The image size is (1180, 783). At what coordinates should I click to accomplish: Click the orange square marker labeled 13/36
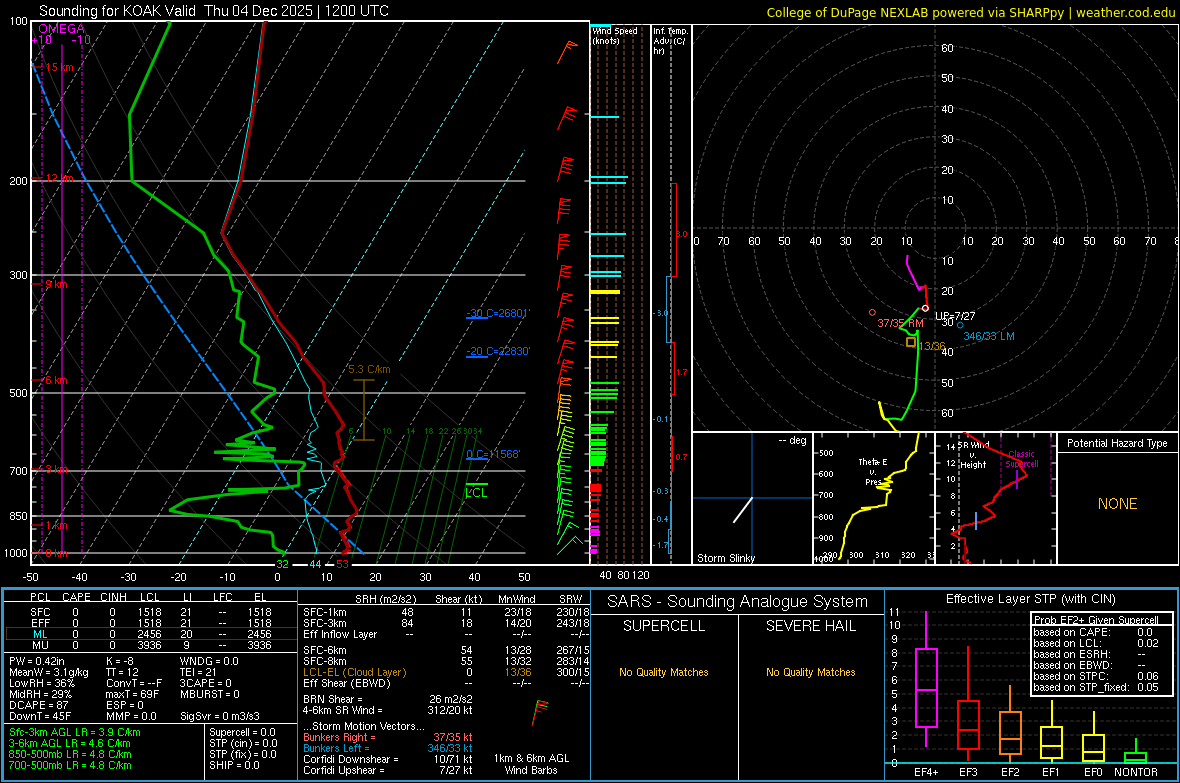(x=911, y=343)
